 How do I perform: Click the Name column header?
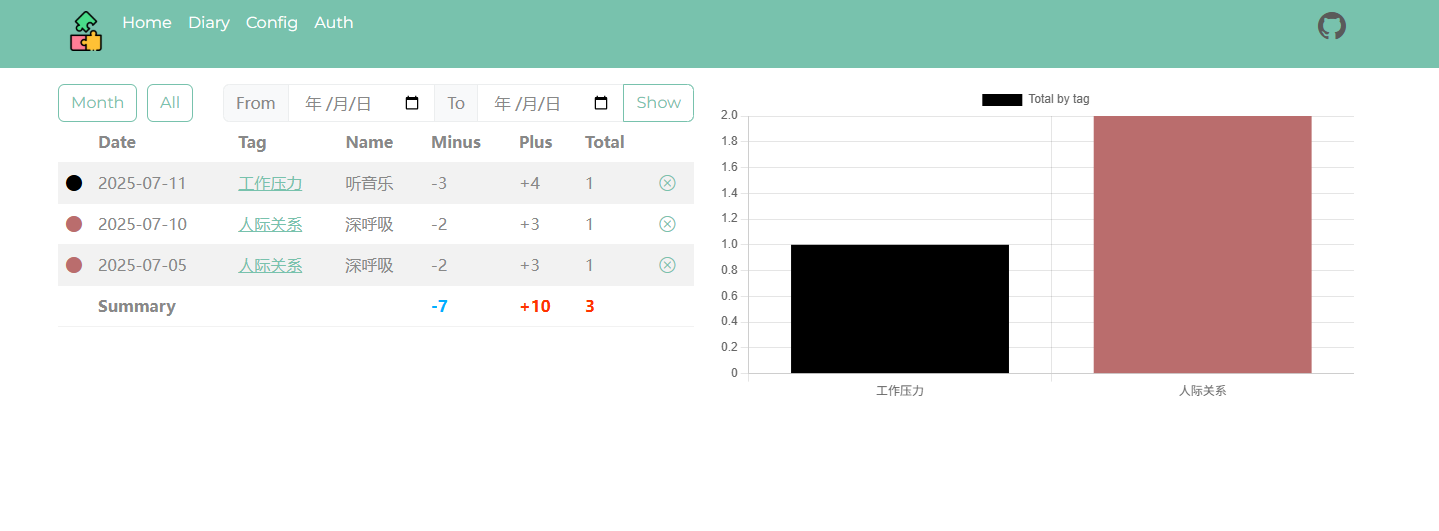[369, 142]
